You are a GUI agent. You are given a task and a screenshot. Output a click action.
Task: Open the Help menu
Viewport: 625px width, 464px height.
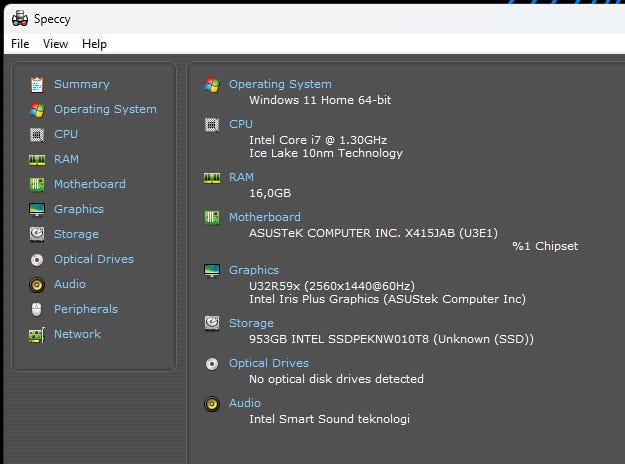[x=94, y=44]
